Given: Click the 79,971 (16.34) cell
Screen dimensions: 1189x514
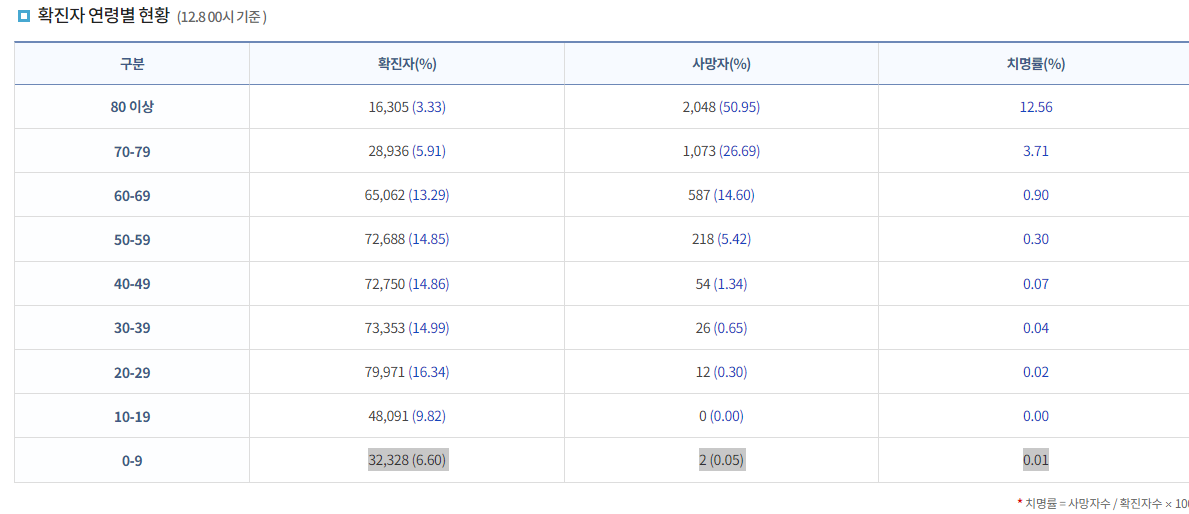Looking at the screenshot, I should point(407,372).
